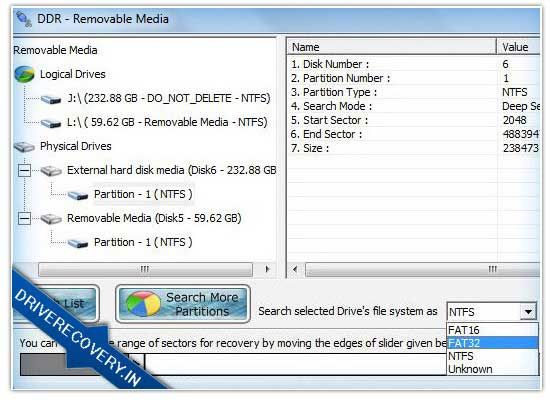Select L:\ (59.62 GB - Removable Media - NTFS)
The width and height of the screenshot is (550, 400).
point(167,122)
